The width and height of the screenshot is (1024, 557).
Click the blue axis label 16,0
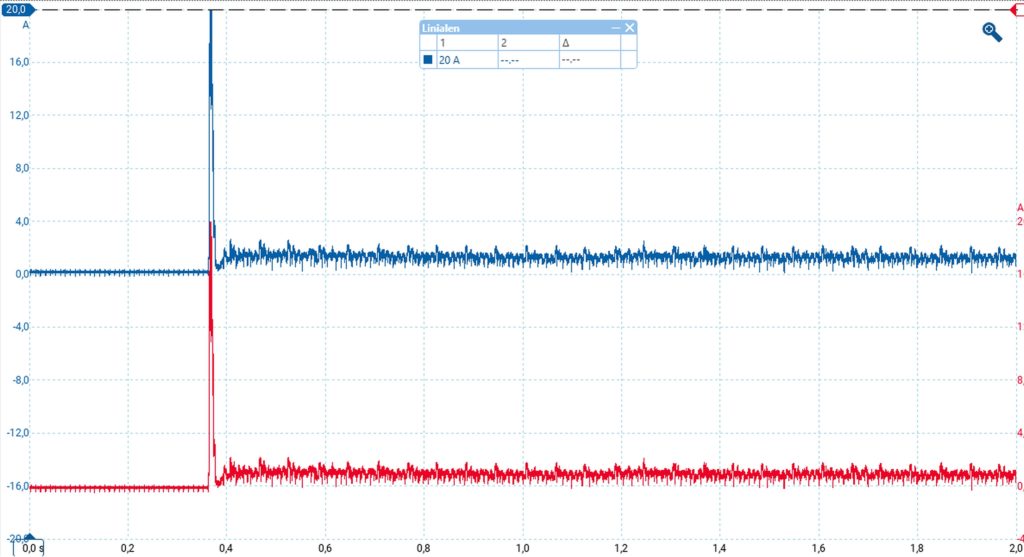[x=19, y=62]
